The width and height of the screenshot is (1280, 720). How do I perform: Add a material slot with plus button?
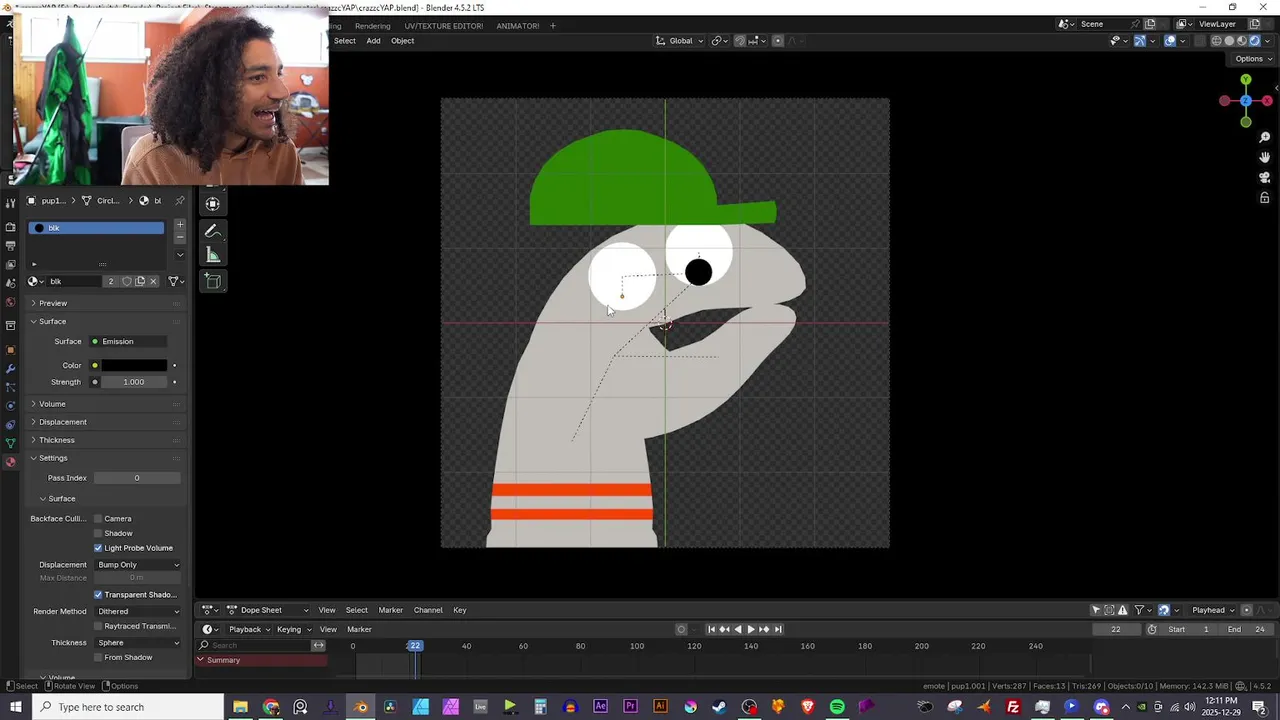(180, 225)
